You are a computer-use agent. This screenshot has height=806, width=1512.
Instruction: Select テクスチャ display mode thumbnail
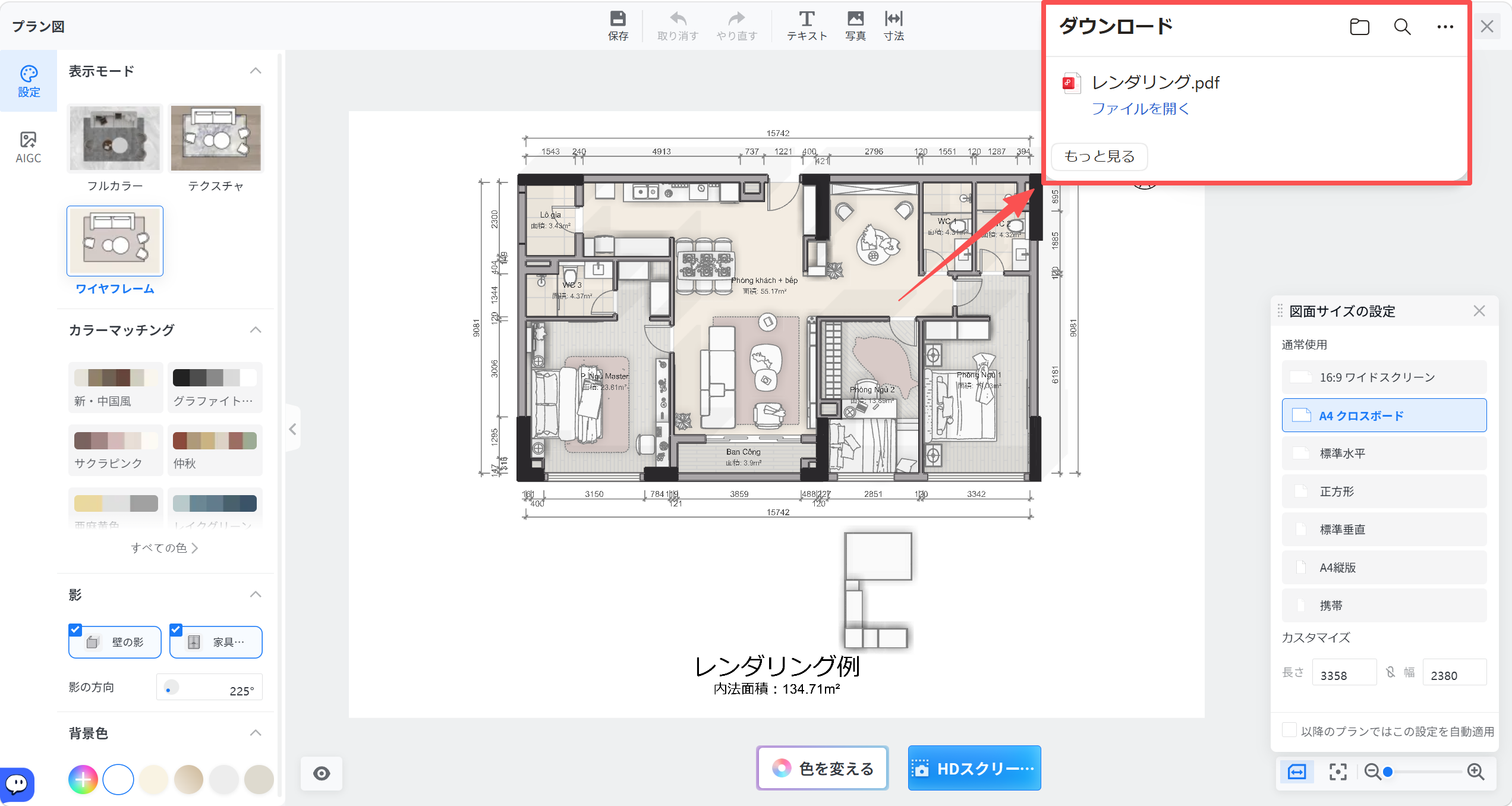point(216,138)
